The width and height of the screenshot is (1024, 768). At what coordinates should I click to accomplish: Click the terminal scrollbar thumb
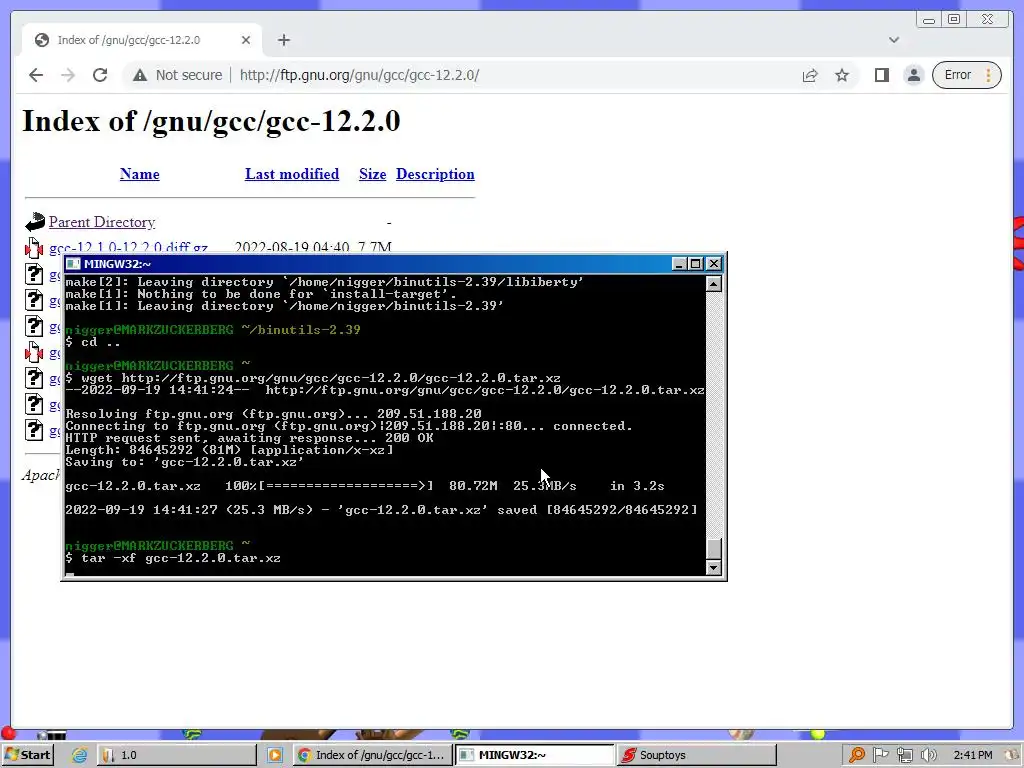(714, 548)
